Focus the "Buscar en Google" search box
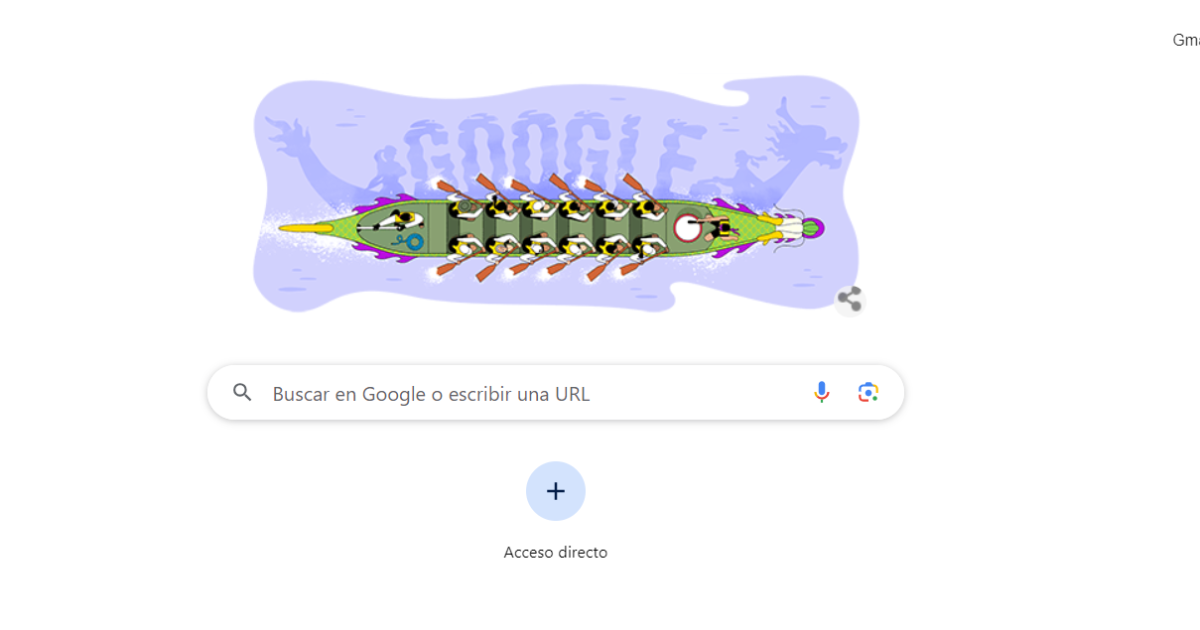This screenshot has width=1200, height=630. [x=556, y=393]
